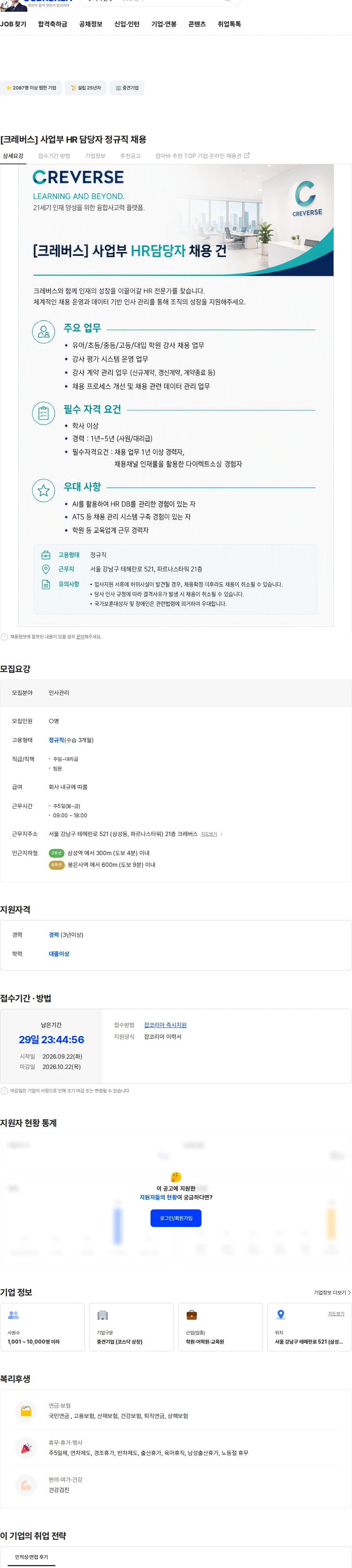Click 잡코리아 즉시지원 link
This screenshot has height=1568, width=352.
(165, 1025)
